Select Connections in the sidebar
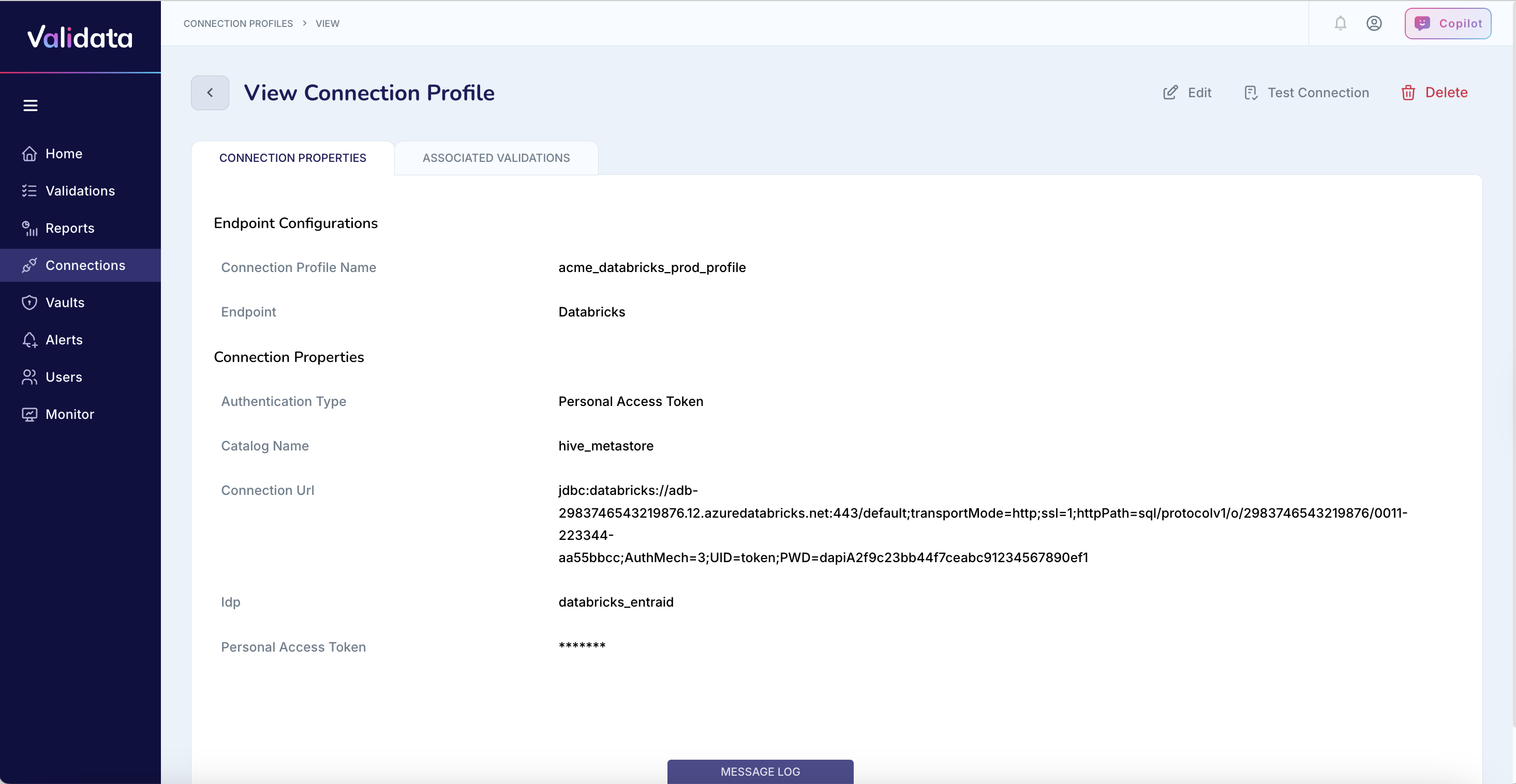 tap(85, 265)
